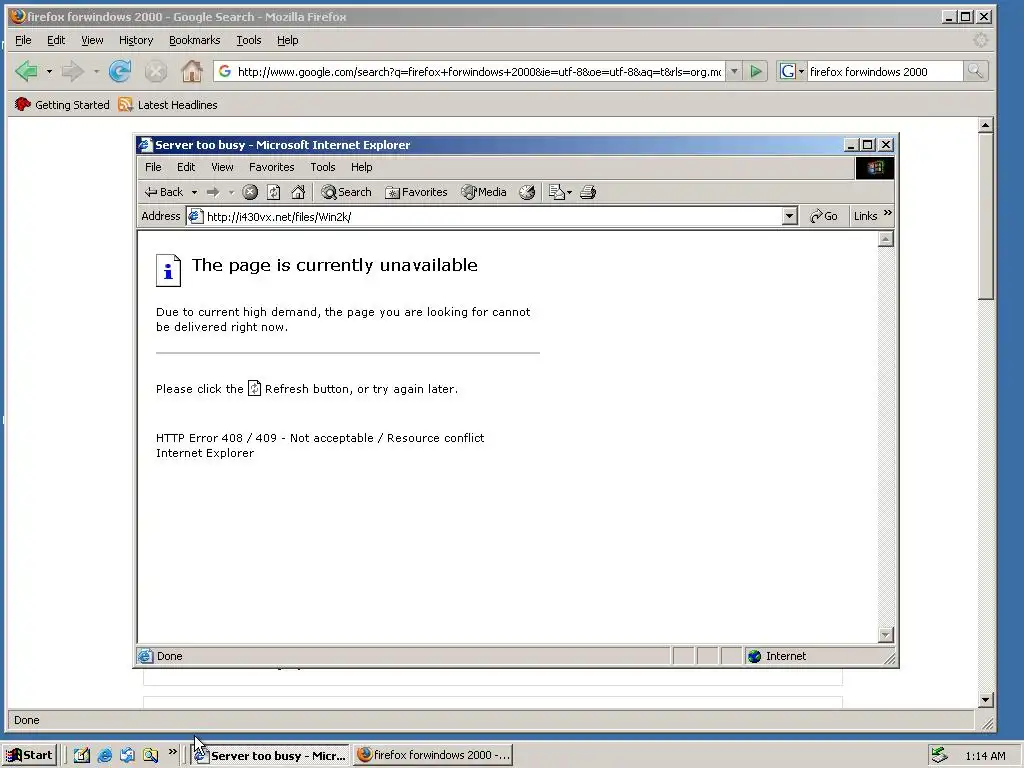Open Mail button dropdown arrow in IE
Screen dimensions: 1024x768
tap(569, 193)
